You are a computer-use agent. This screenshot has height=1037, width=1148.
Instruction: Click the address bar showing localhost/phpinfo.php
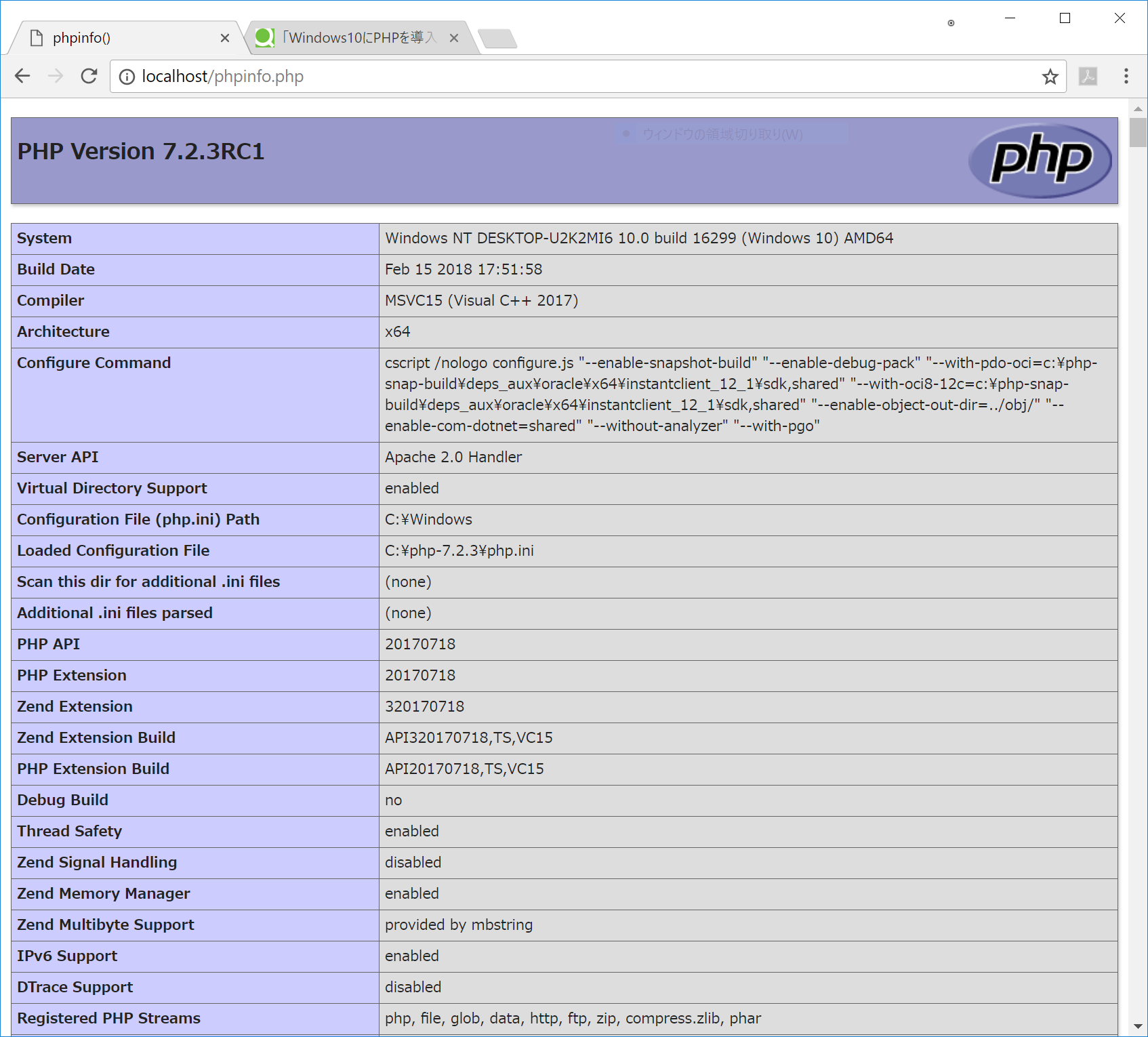(474, 76)
